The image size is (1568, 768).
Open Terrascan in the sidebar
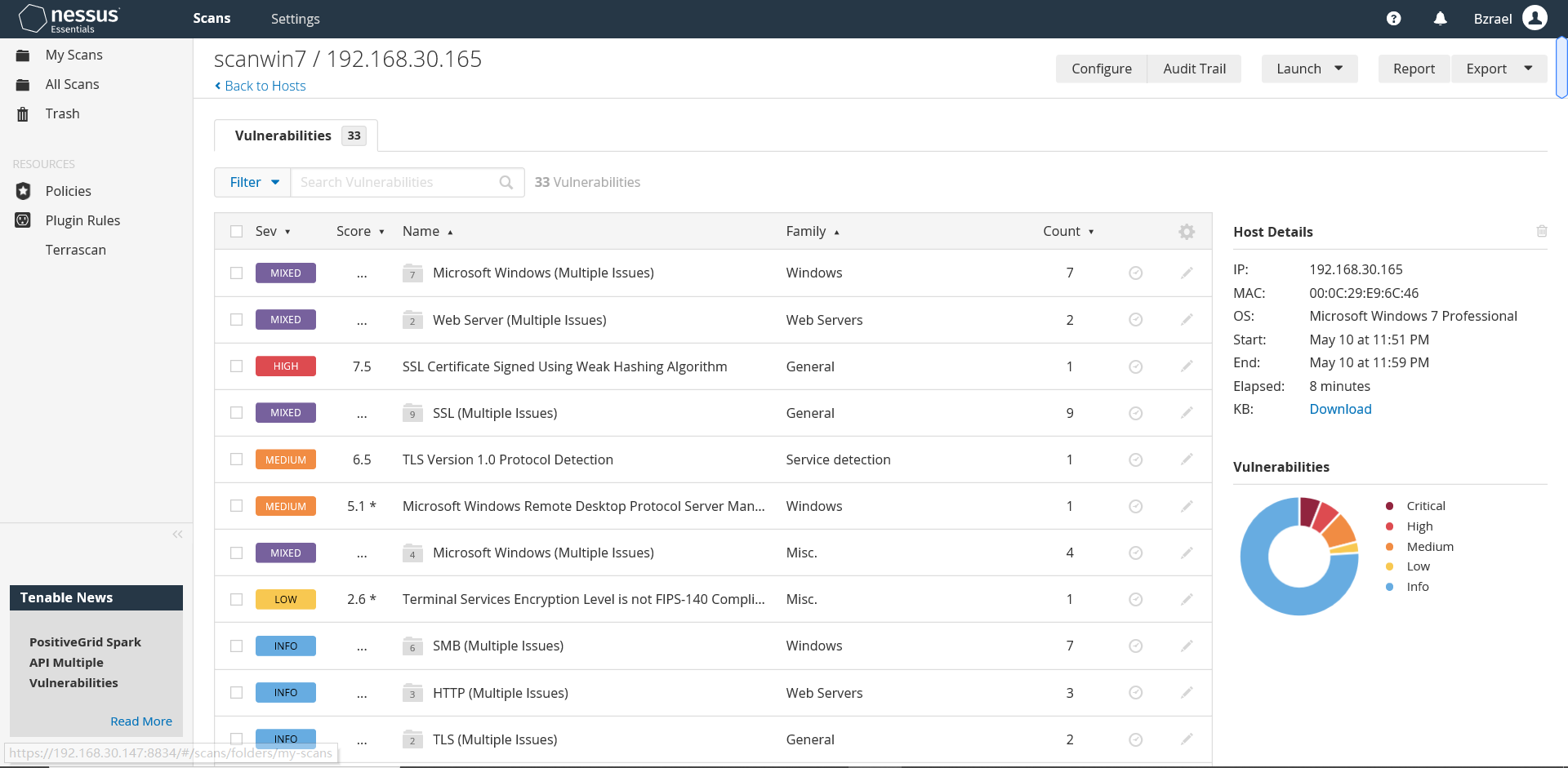[76, 250]
